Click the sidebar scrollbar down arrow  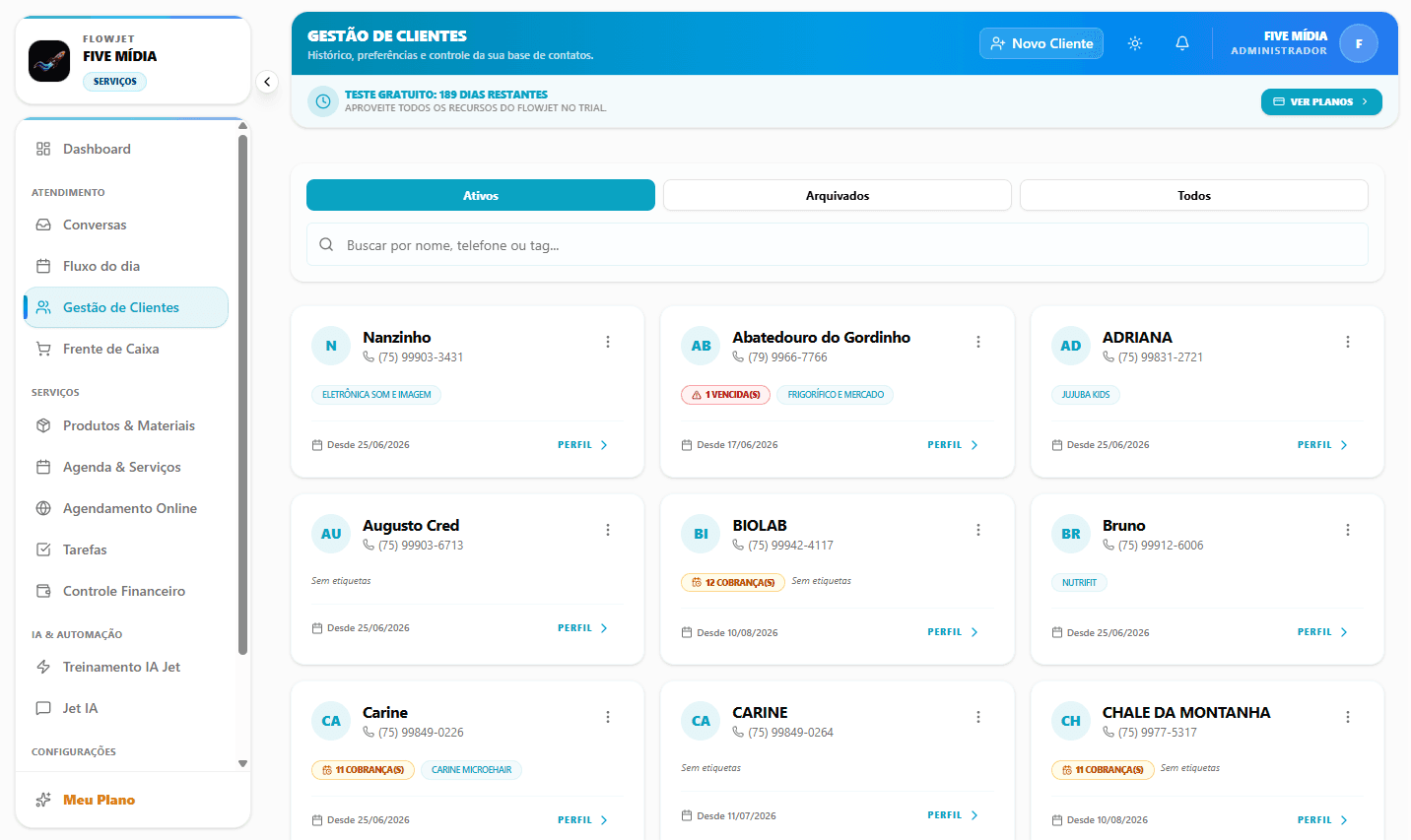(242, 763)
